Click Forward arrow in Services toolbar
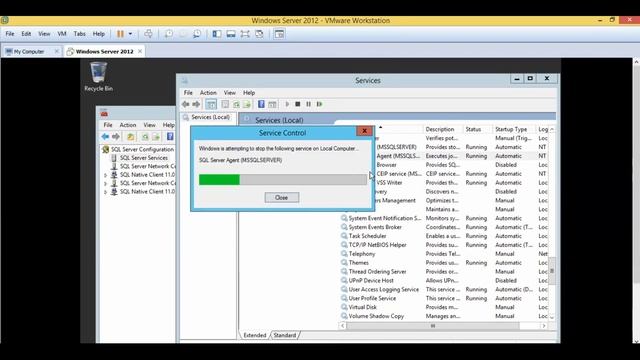 [x=196, y=104]
